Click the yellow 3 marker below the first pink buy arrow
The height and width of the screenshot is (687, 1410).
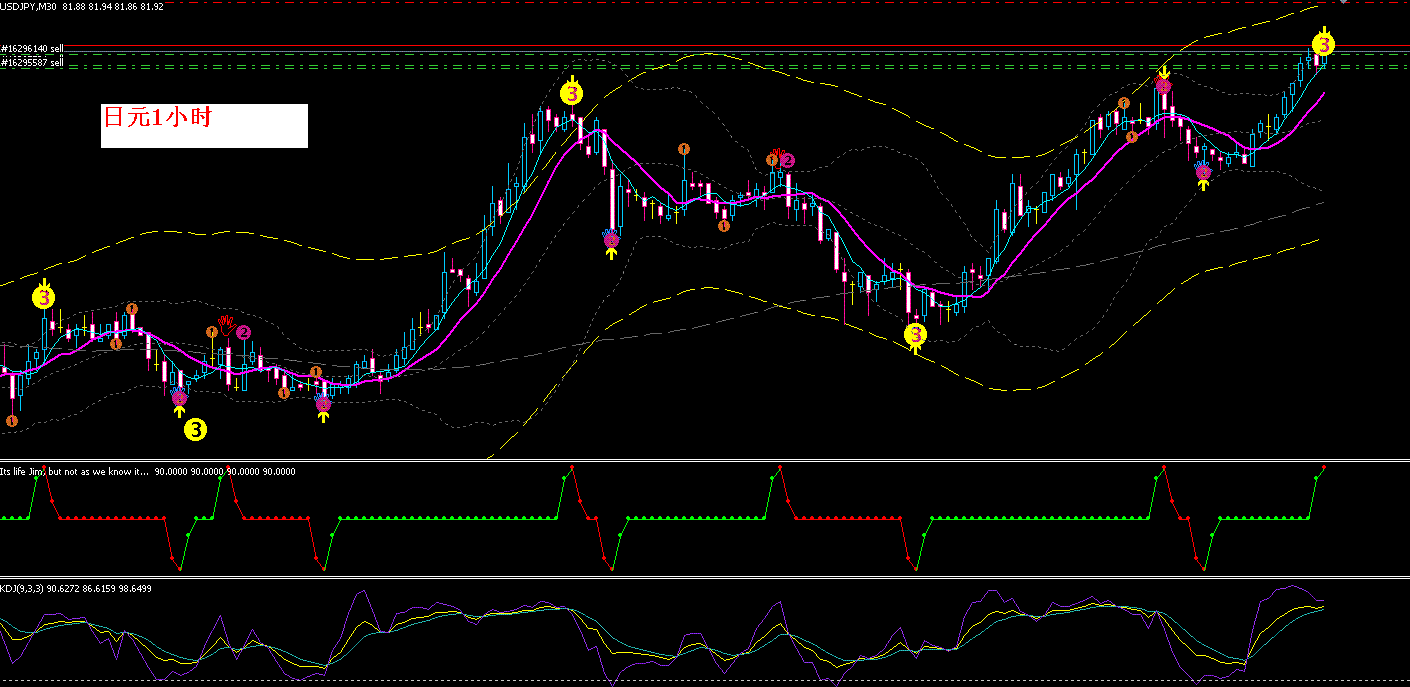click(x=196, y=430)
